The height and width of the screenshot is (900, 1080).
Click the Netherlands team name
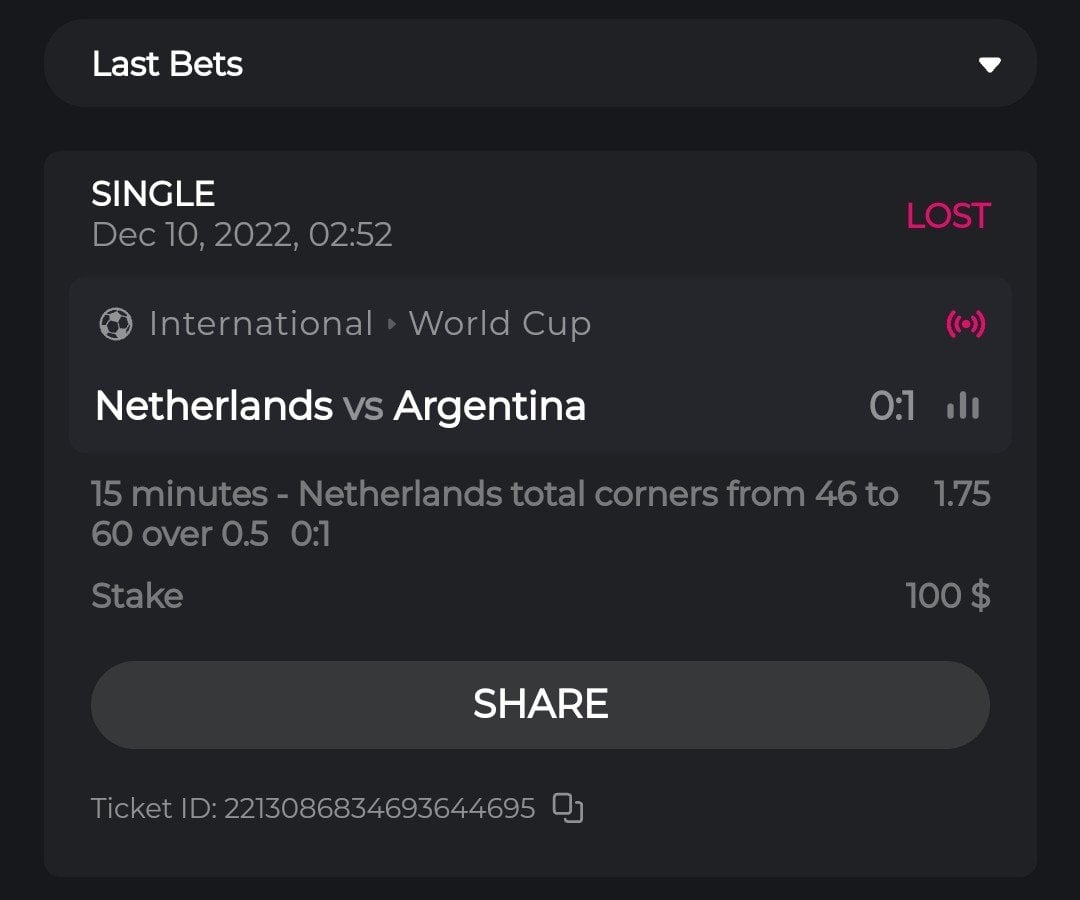coord(213,406)
